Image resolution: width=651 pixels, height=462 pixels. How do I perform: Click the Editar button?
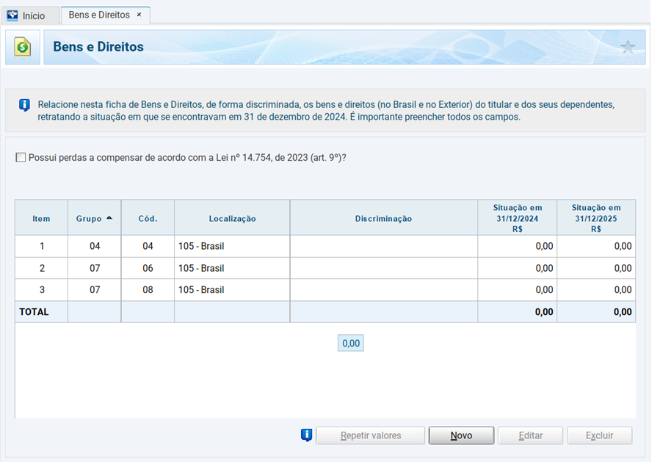pyautogui.click(x=530, y=436)
